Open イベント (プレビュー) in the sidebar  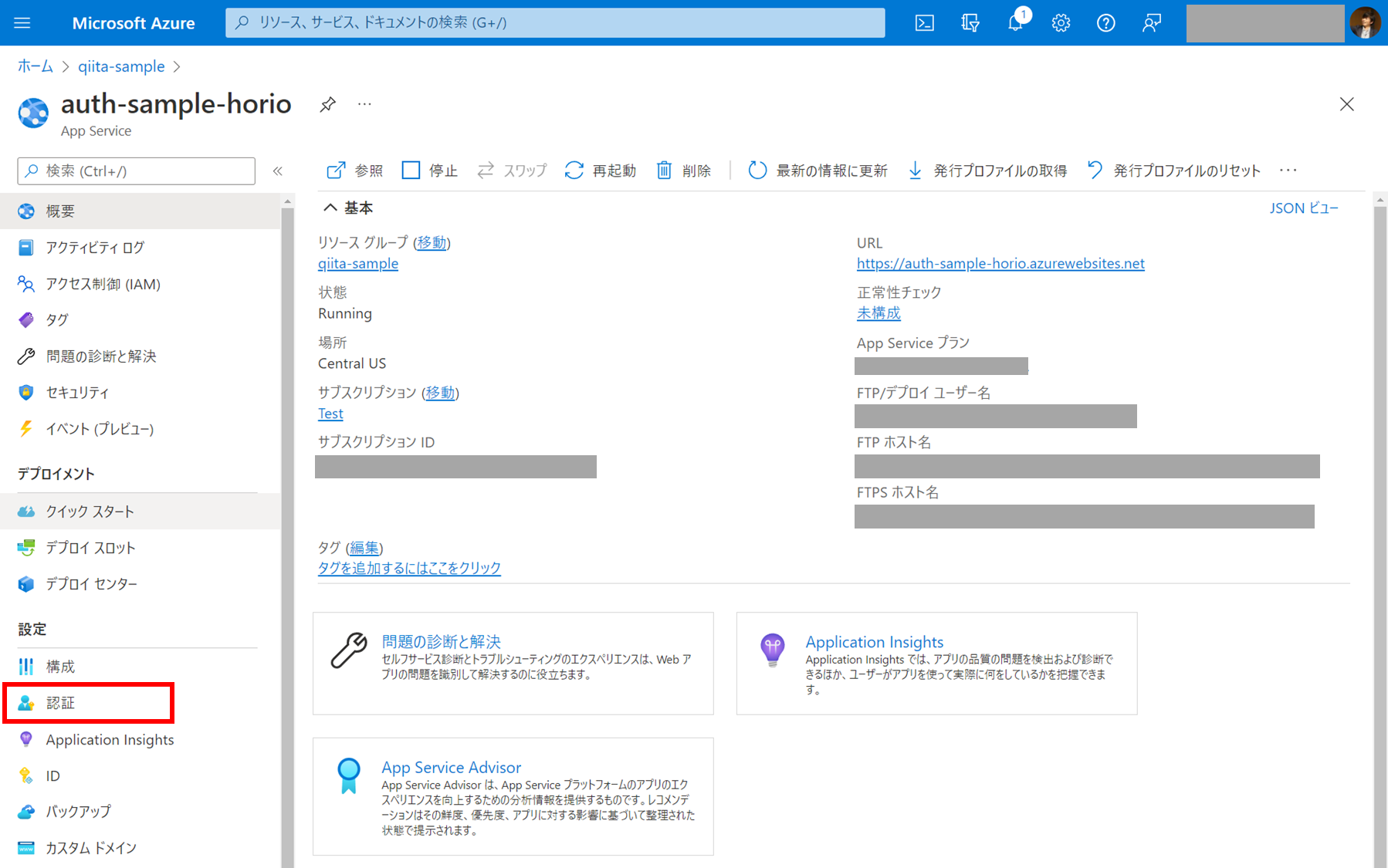tap(140, 429)
